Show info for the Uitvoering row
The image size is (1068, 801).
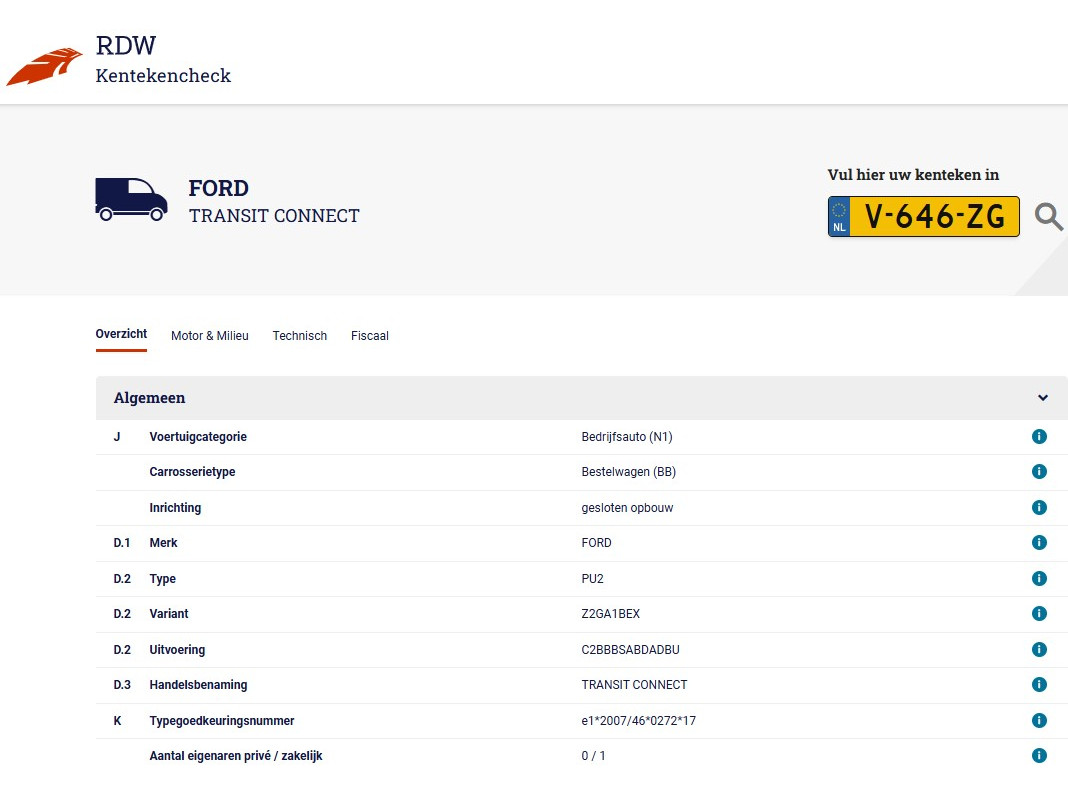click(x=1039, y=649)
